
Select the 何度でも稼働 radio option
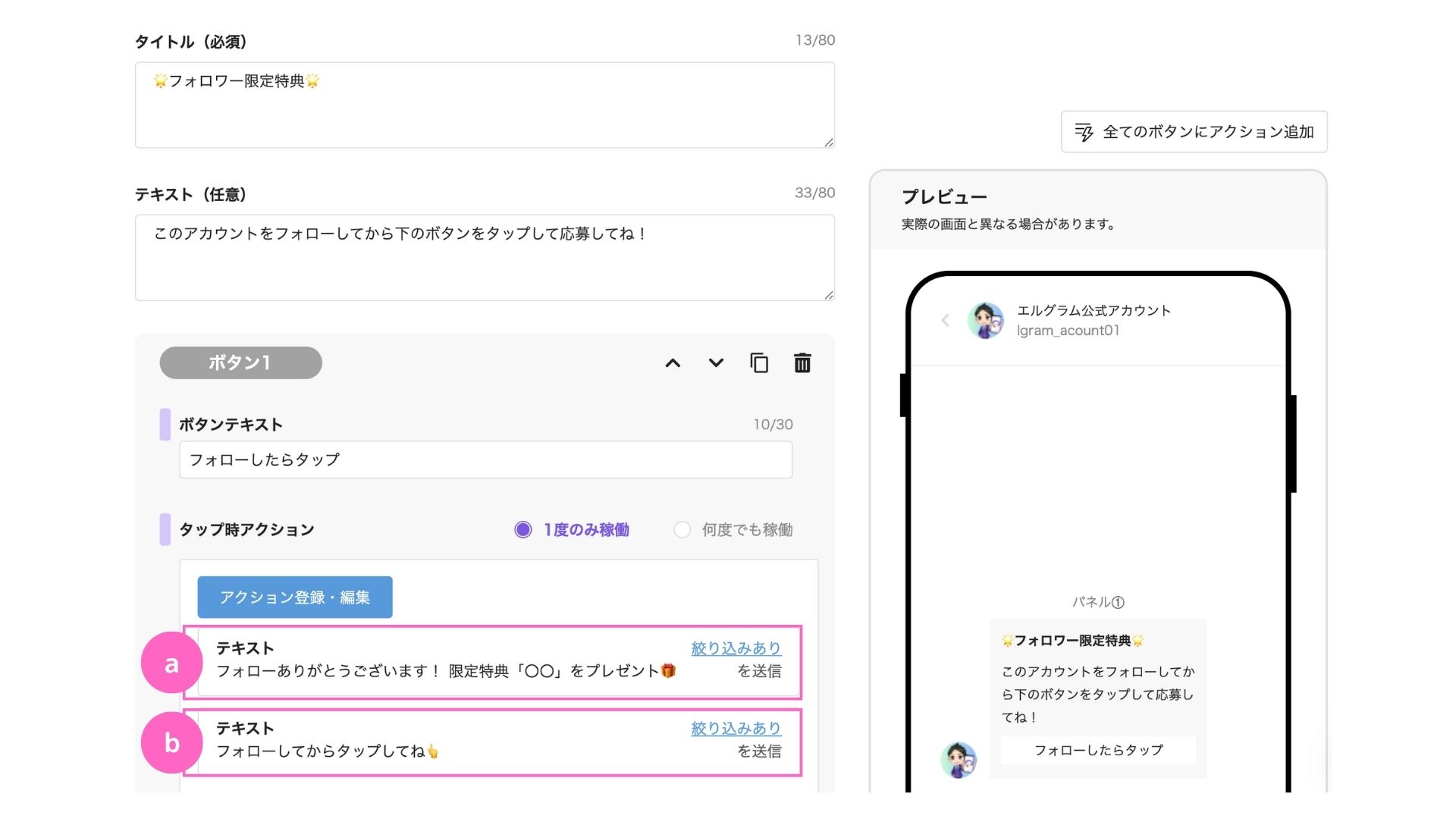(682, 529)
